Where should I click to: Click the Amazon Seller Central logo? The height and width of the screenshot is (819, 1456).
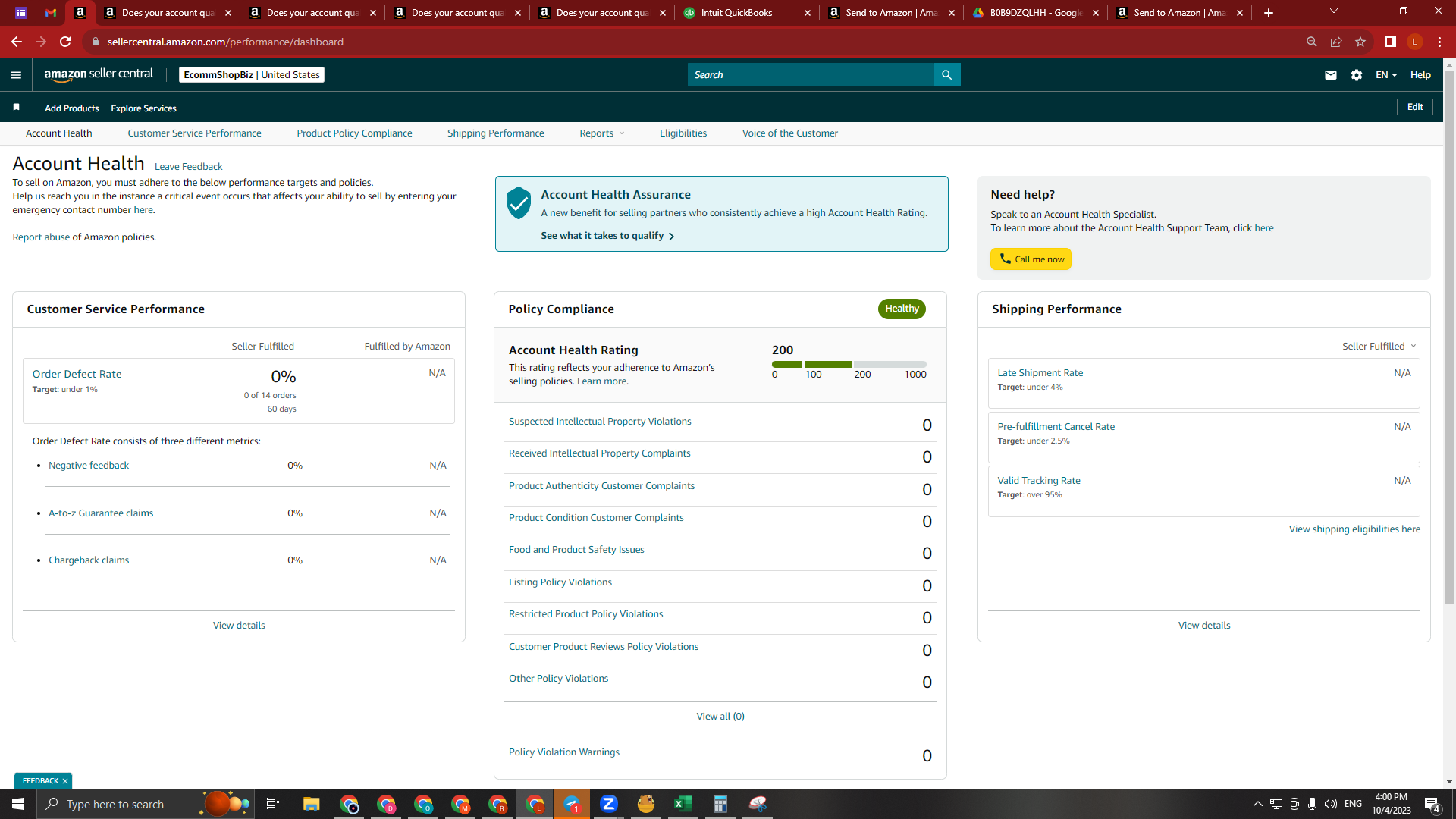[99, 74]
